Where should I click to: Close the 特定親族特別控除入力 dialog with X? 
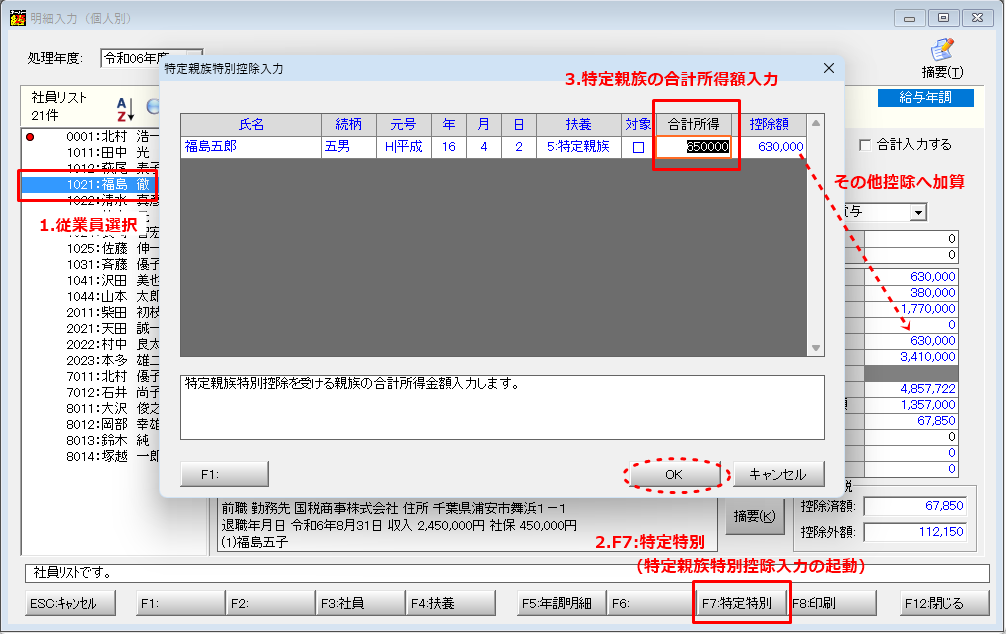tap(828, 68)
